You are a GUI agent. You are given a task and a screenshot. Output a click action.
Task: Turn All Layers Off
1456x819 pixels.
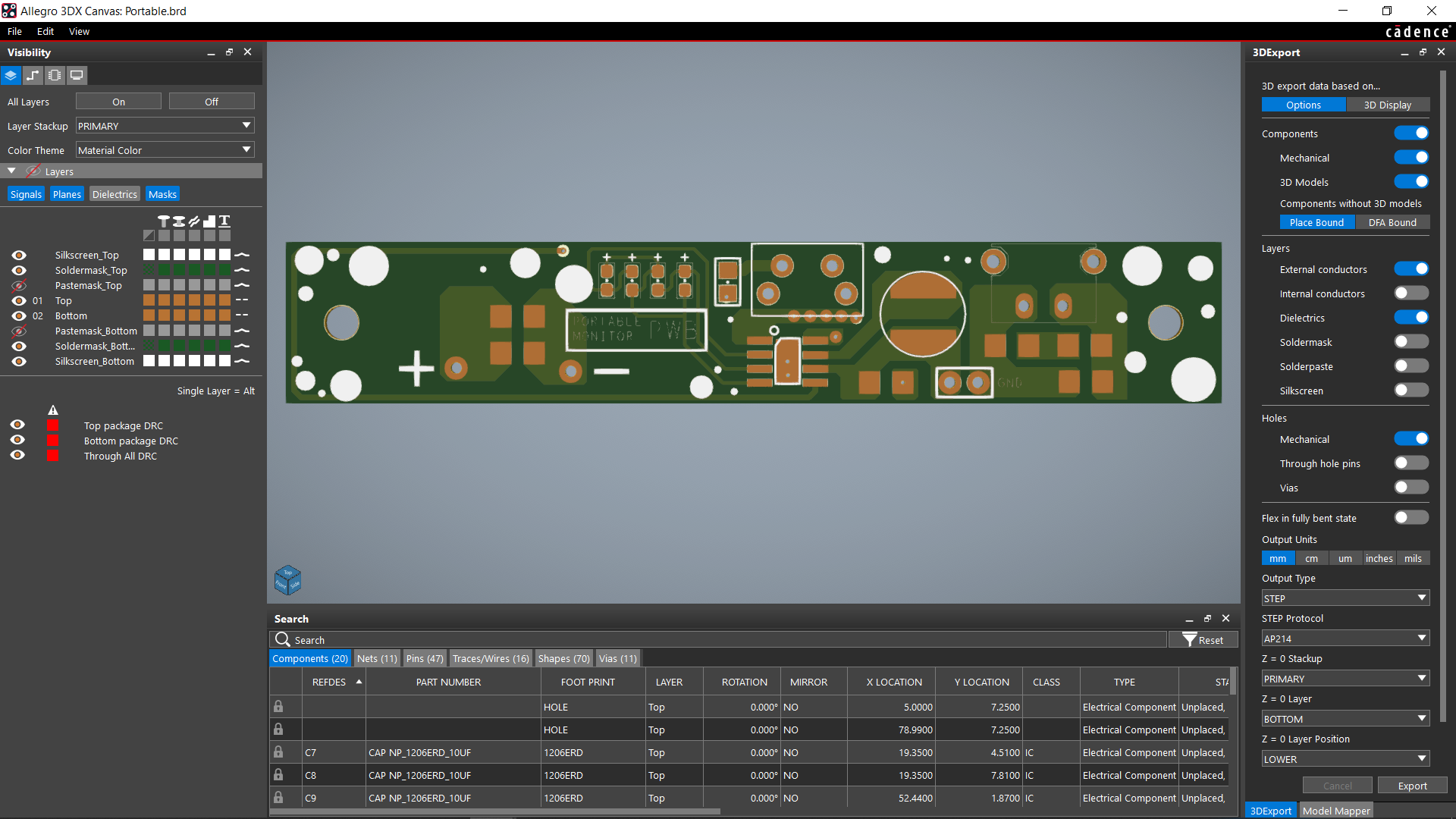pos(211,101)
